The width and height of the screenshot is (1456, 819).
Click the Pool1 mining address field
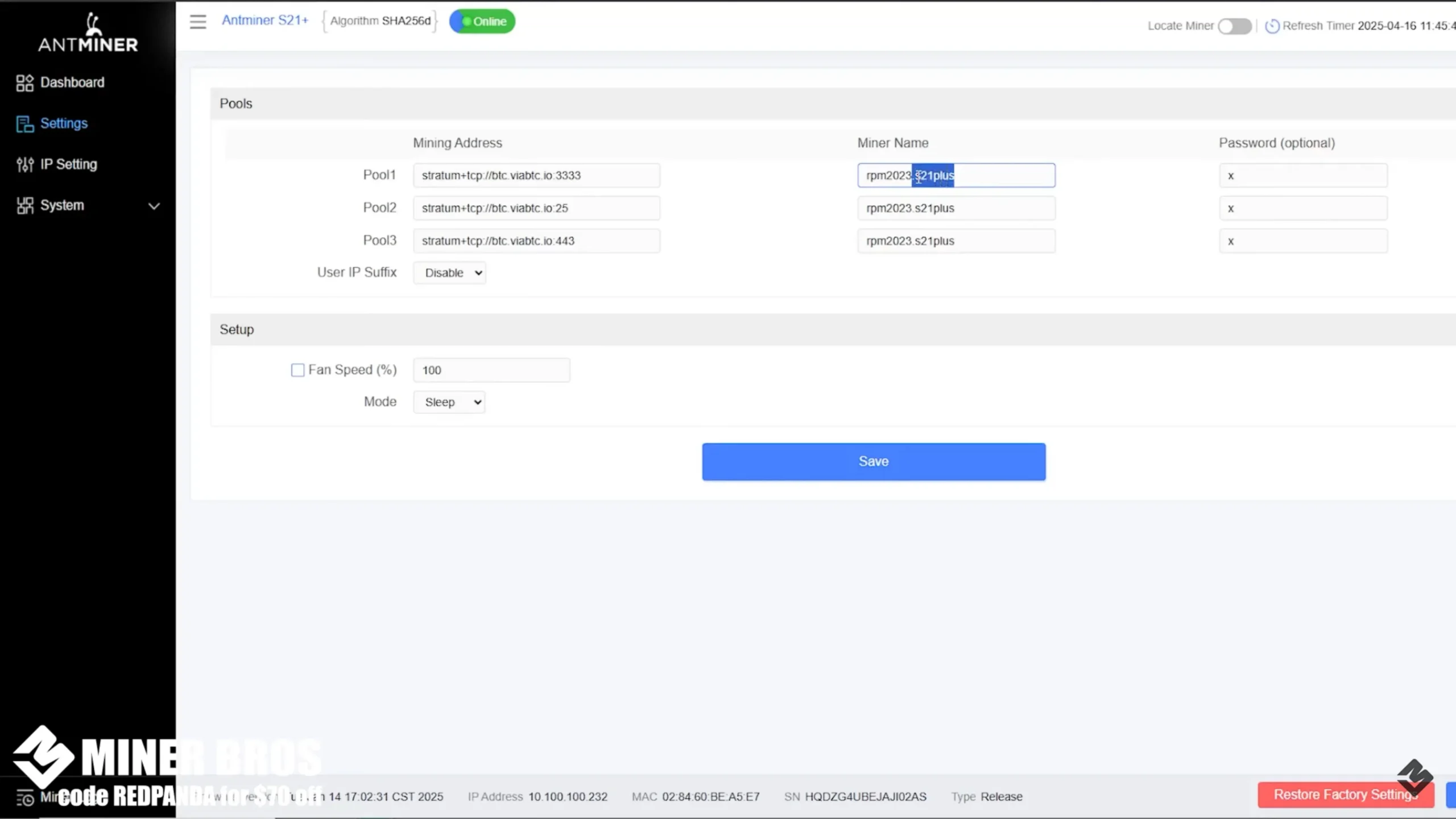(536, 175)
